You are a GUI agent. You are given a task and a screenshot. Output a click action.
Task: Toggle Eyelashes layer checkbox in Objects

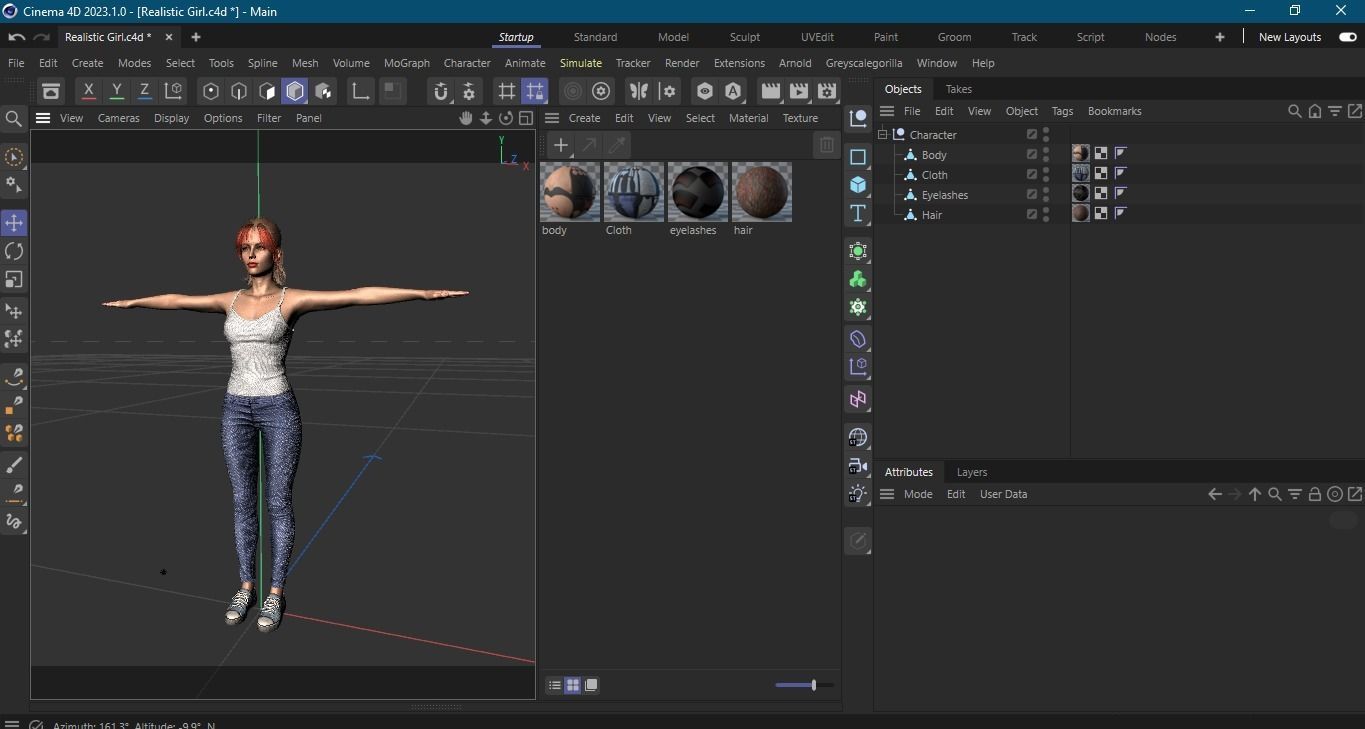1032,194
